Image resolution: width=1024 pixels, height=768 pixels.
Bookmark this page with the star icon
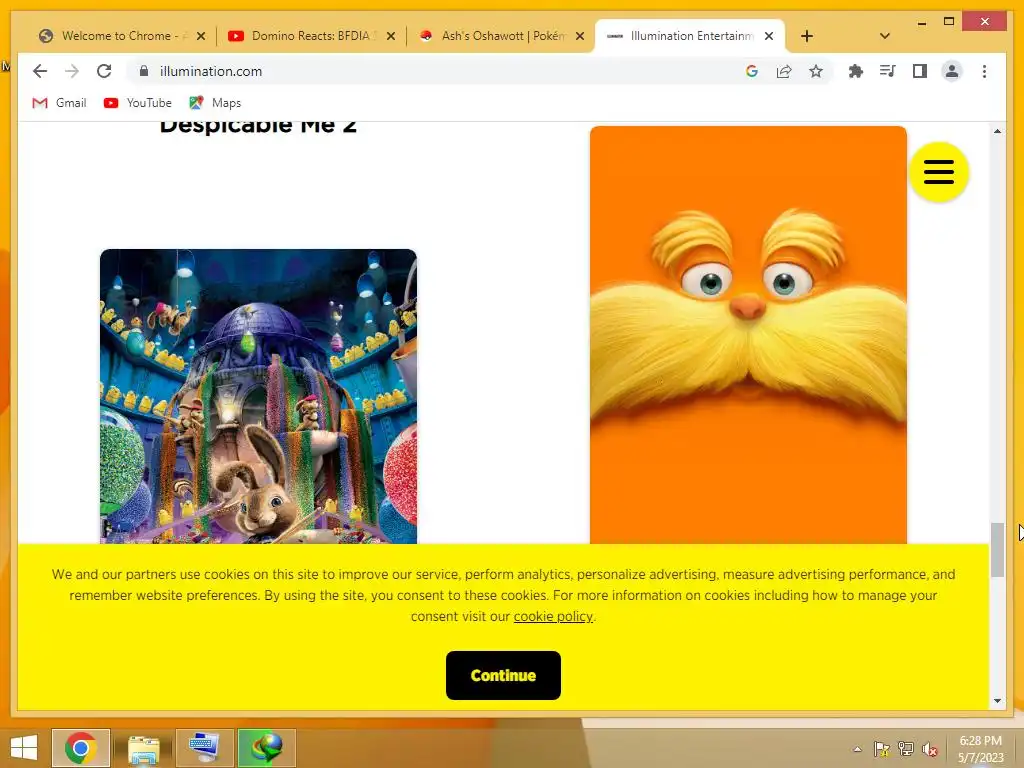click(x=816, y=71)
